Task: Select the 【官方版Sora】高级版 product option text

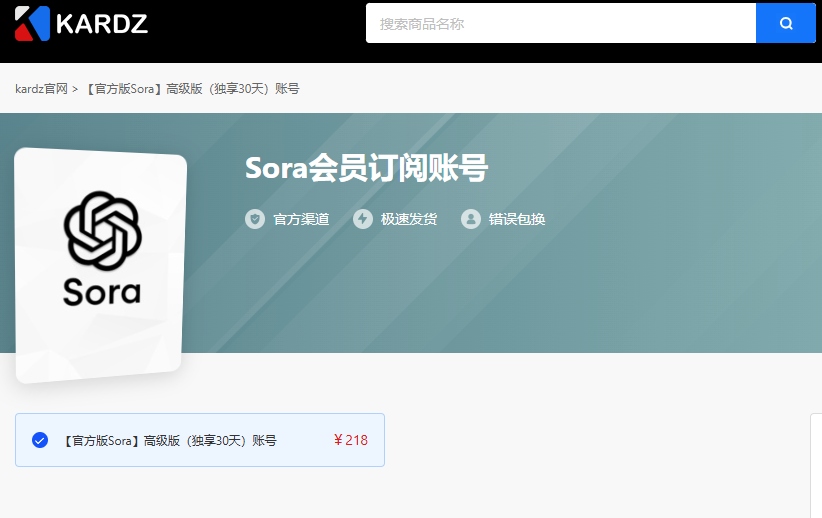Action: [x=169, y=440]
